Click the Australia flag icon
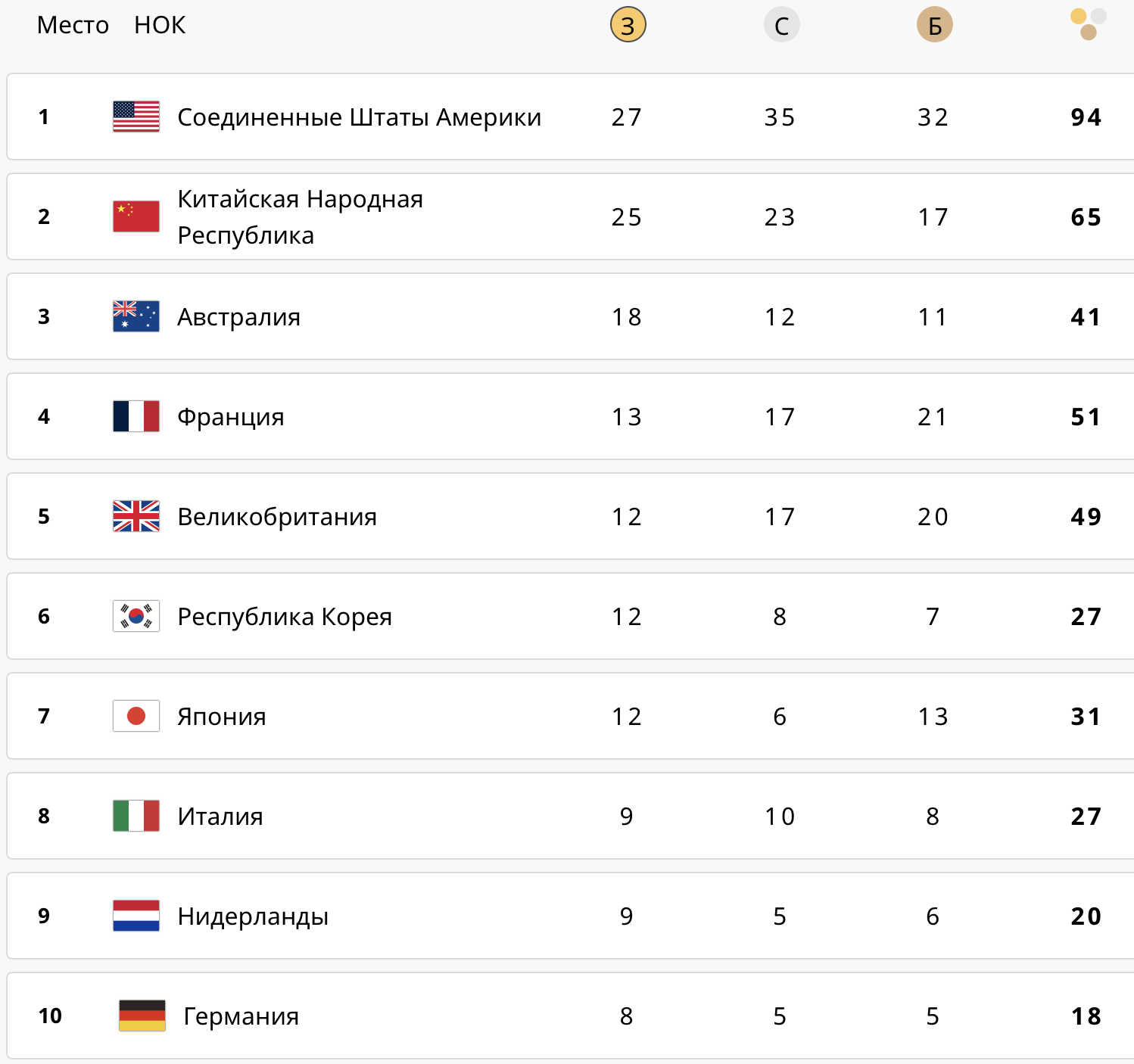Screen dimensions: 1134x1064 coord(136,316)
